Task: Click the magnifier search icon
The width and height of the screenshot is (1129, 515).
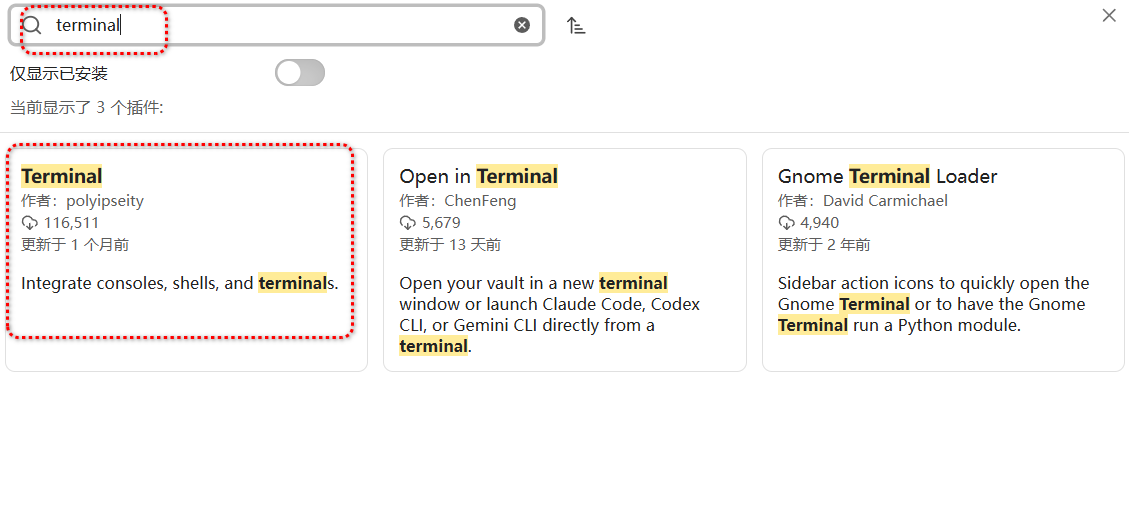Action: (33, 25)
